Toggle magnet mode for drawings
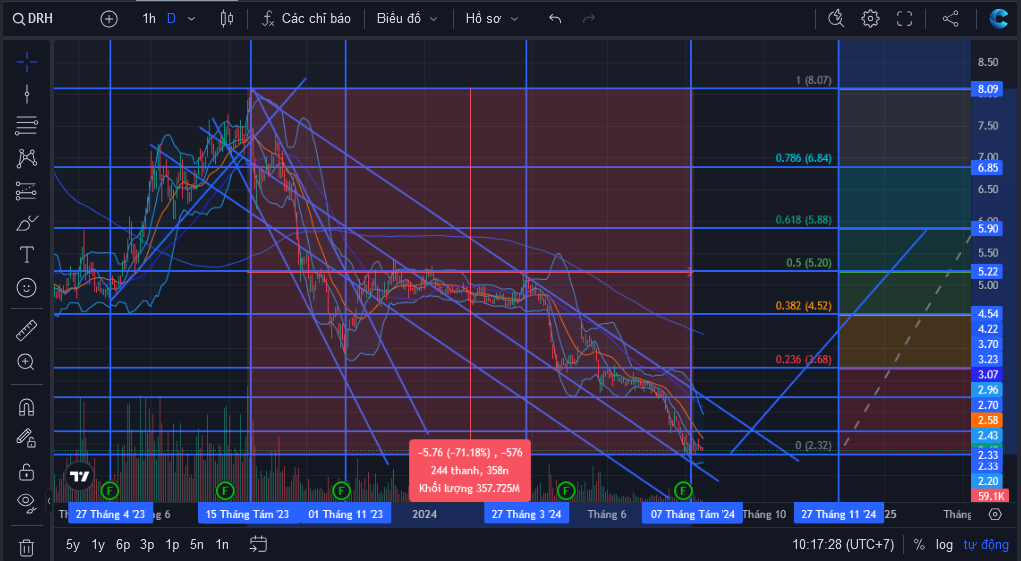The image size is (1021, 561). 27,407
